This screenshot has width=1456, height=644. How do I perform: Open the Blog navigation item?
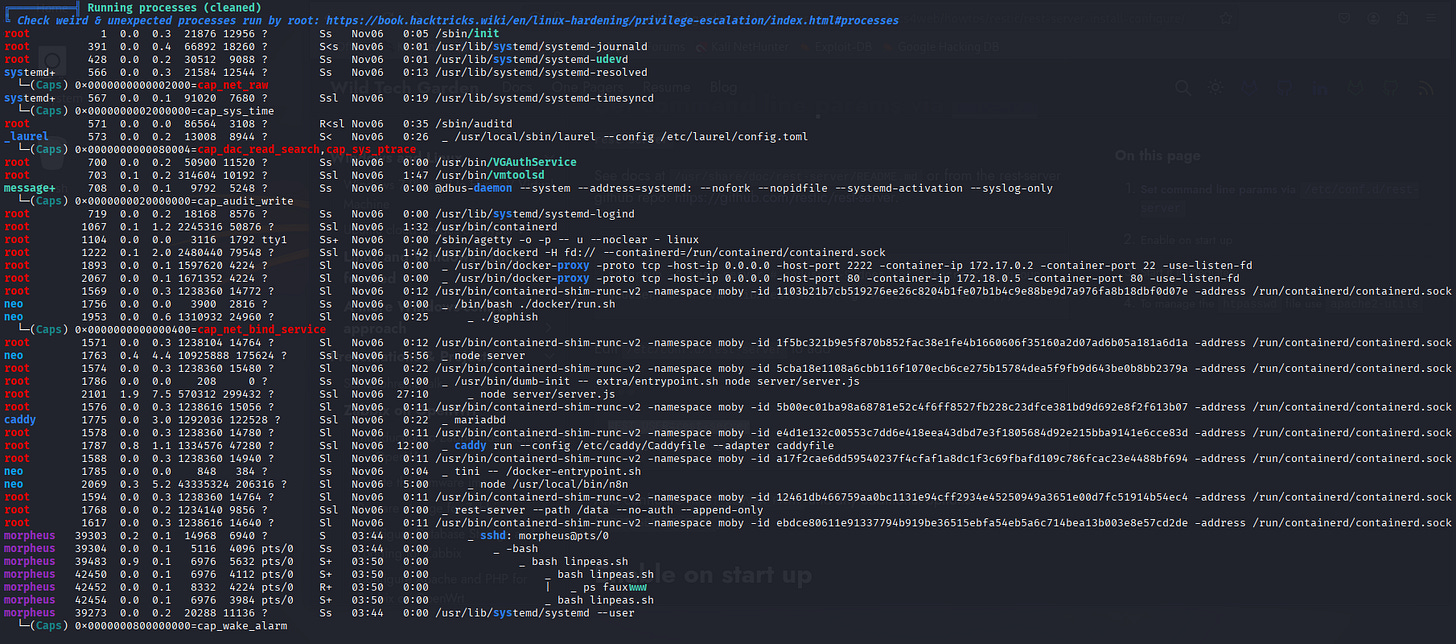click(x=722, y=87)
